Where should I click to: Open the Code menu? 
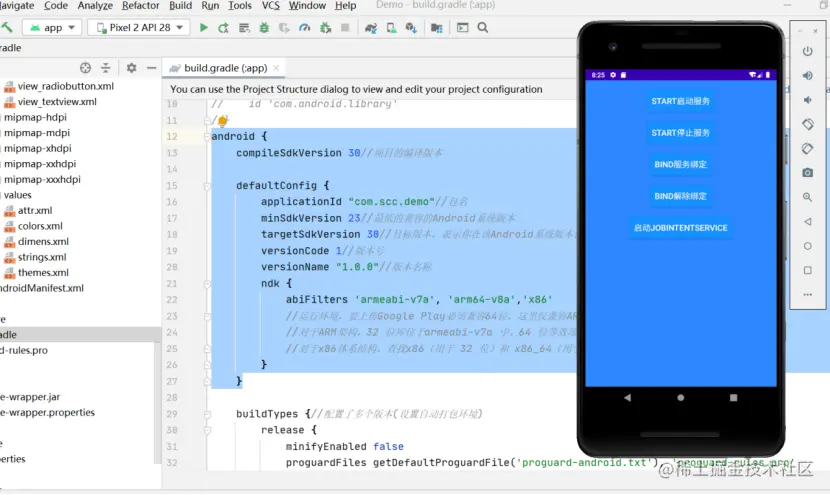[x=56, y=5]
